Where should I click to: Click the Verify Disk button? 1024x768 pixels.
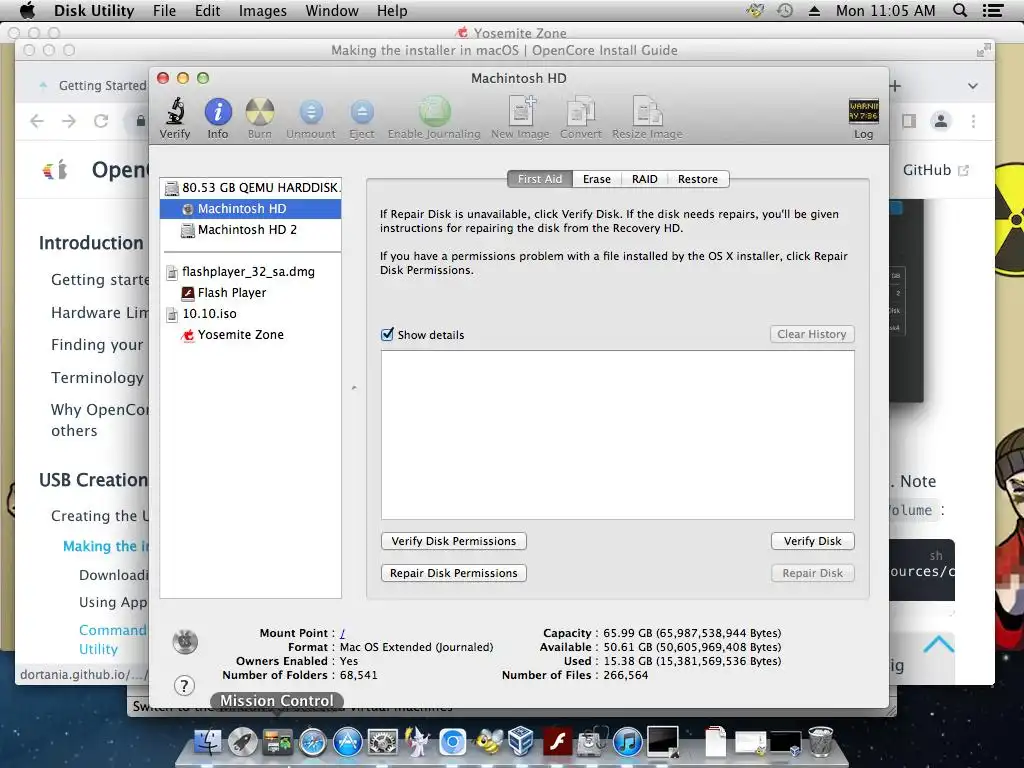pyautogui.click(x=812, y=541)
